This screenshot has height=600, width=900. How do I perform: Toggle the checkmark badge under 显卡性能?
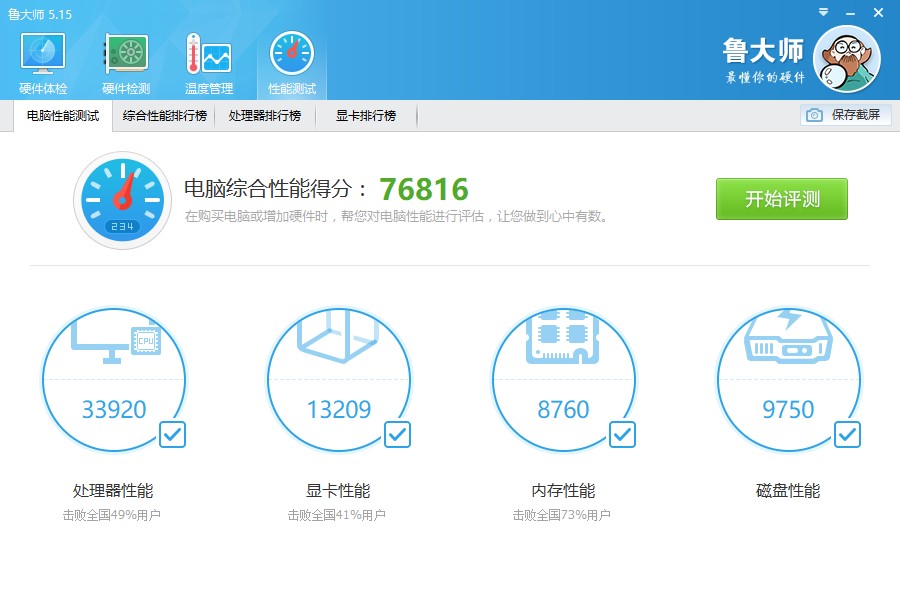[397, 434]
